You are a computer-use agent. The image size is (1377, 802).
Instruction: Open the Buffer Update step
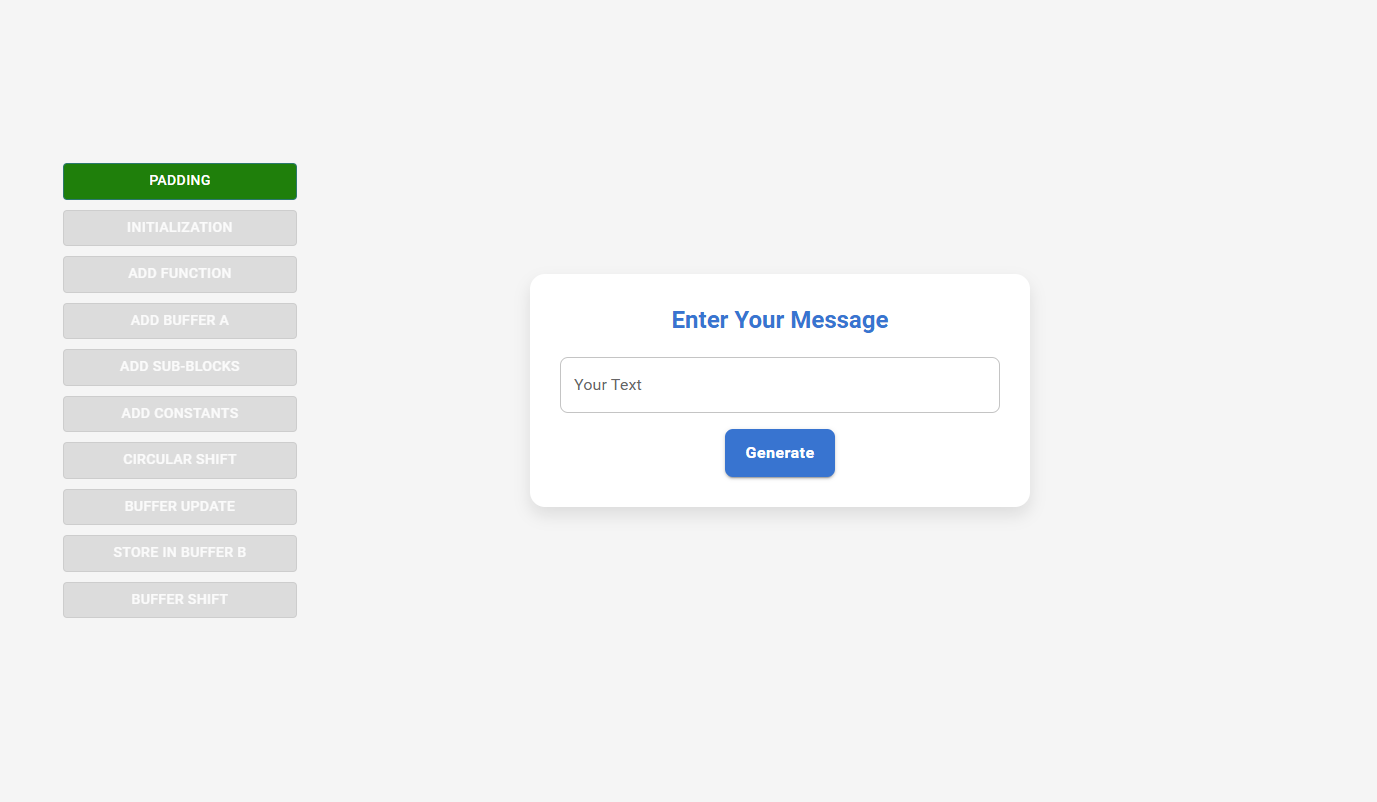[180, 507]
